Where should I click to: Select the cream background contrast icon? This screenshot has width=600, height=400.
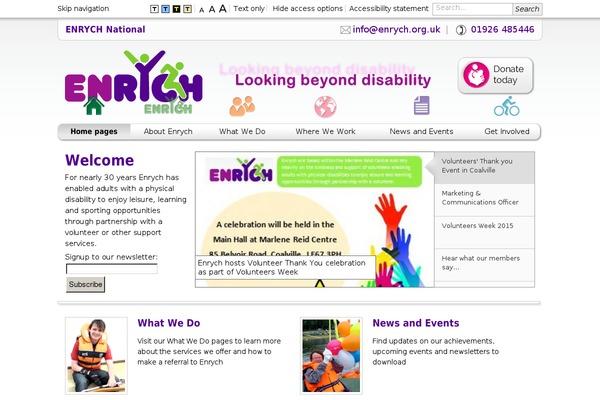(188, 9)
